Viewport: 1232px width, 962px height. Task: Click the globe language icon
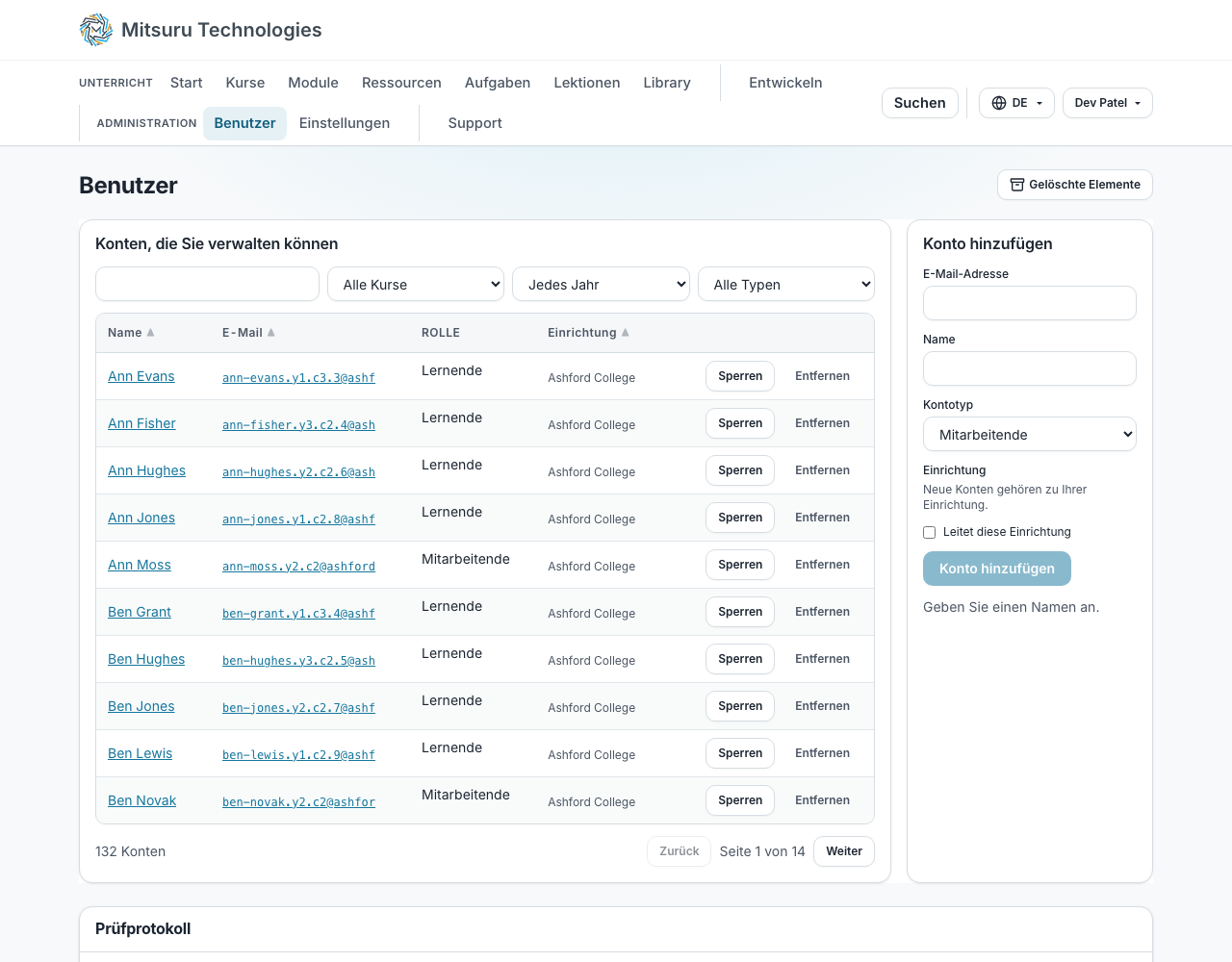click(x=999, y=103)
